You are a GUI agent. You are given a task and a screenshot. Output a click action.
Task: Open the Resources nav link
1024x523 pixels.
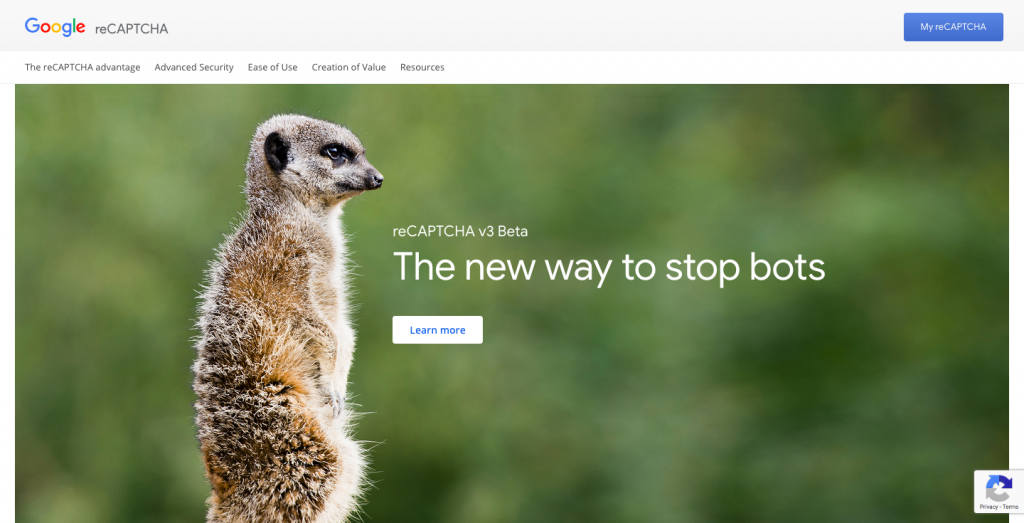coord(422,67)
